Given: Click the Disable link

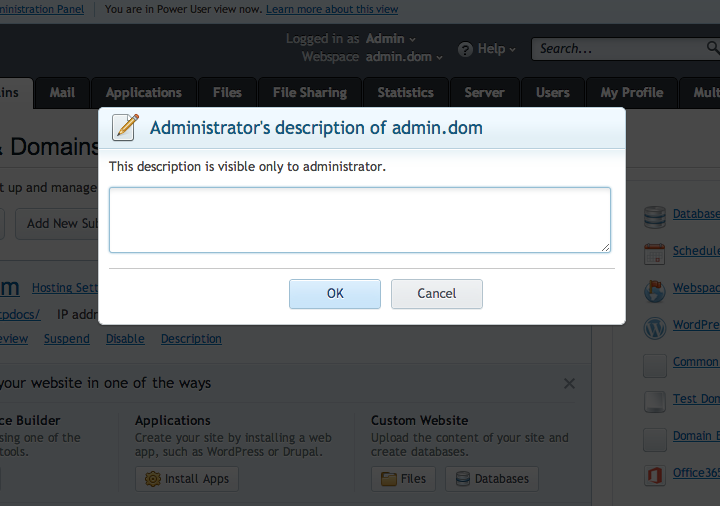Looking at the screenshot, I should coord(125,339).
